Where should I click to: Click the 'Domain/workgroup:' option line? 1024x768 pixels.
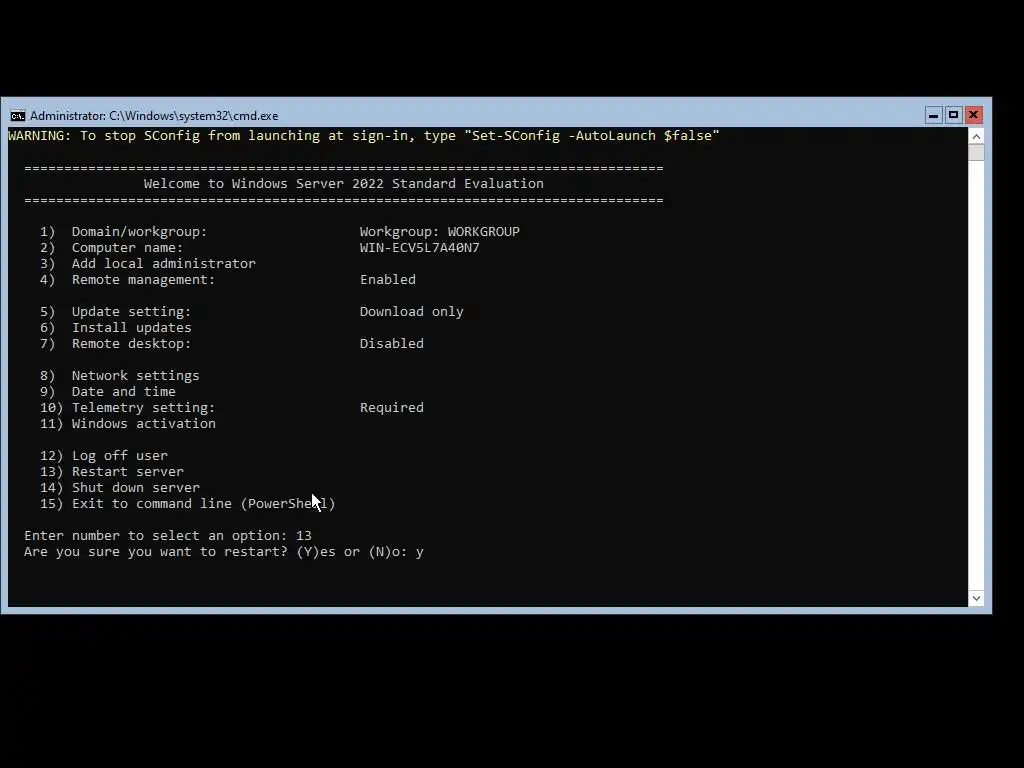[x=123, y=232]
